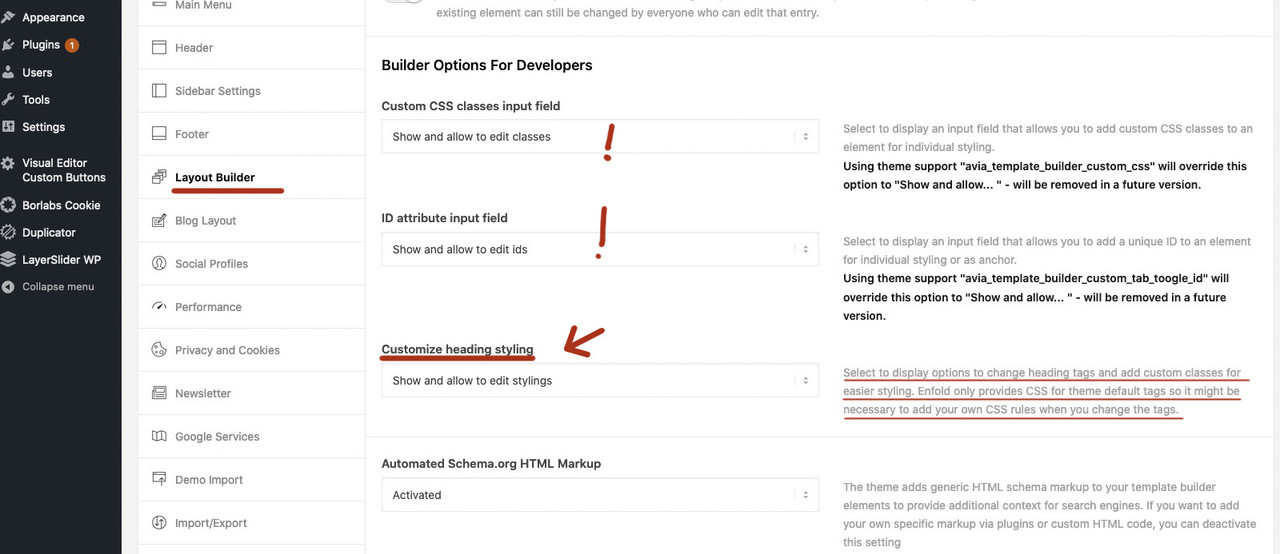
Task: Click the Plugins plug icon
Action: [x=9, y=45]
